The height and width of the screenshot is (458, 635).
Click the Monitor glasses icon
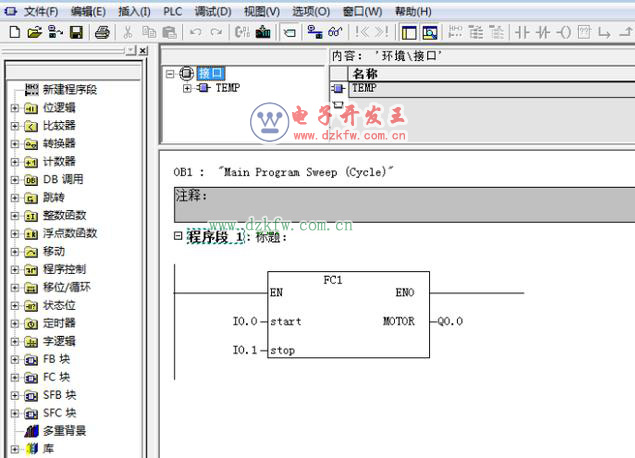[336, 33]
